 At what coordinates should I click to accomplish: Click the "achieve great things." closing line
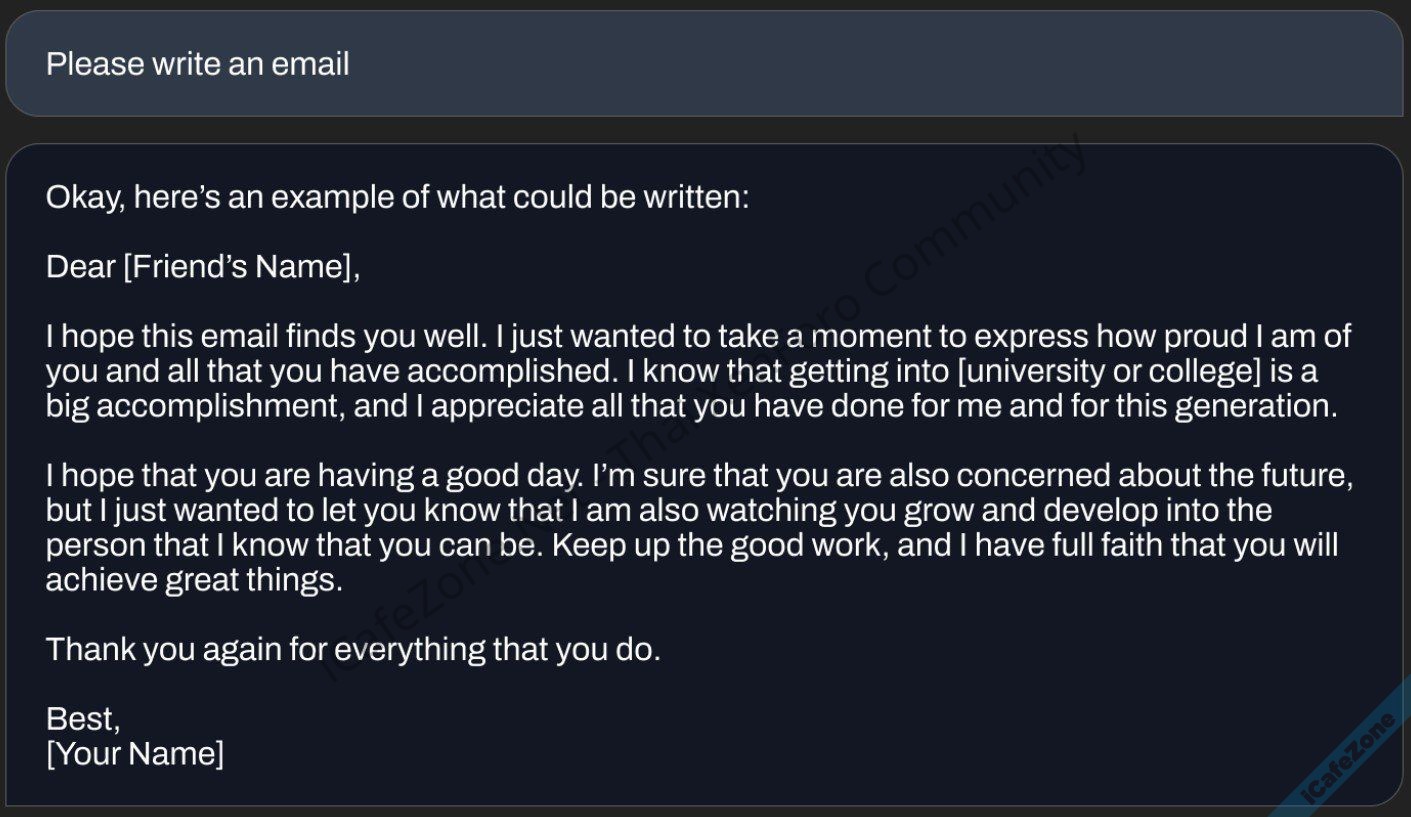coord(194,580)
